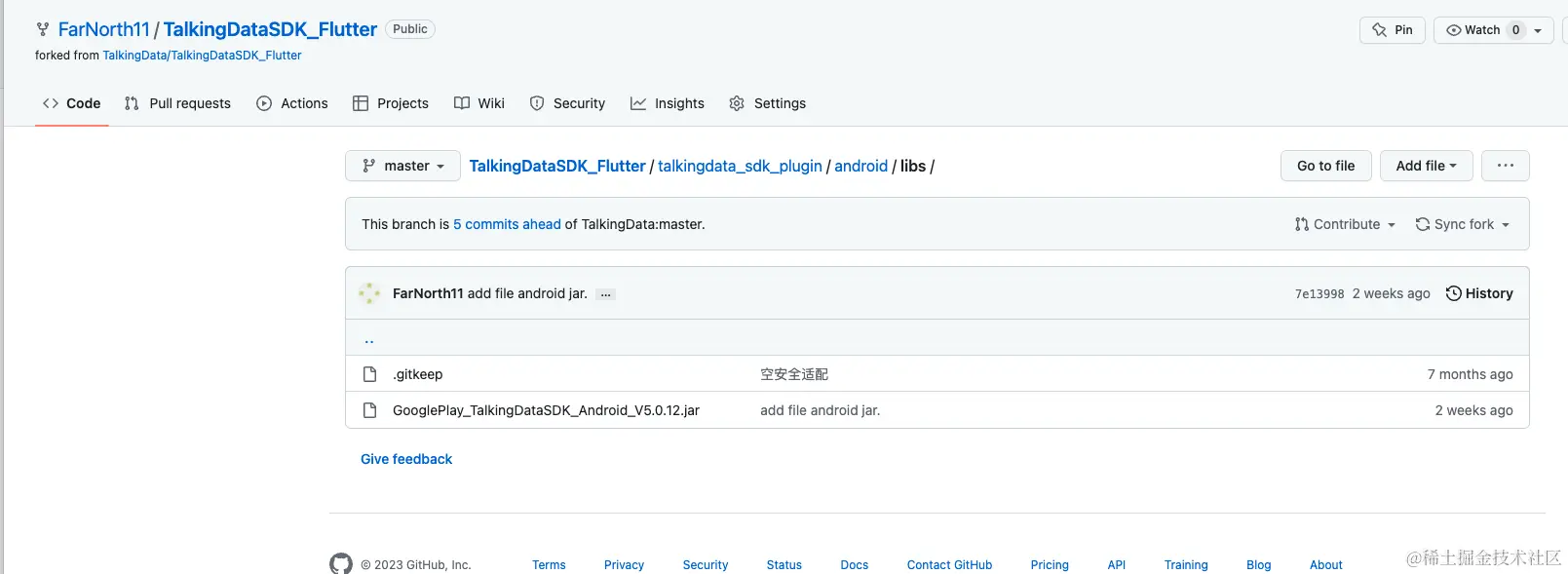Open footer Privacy link
Image resolution: width=1568 pixels, height=574 pixels.
(x=624, y=564)
